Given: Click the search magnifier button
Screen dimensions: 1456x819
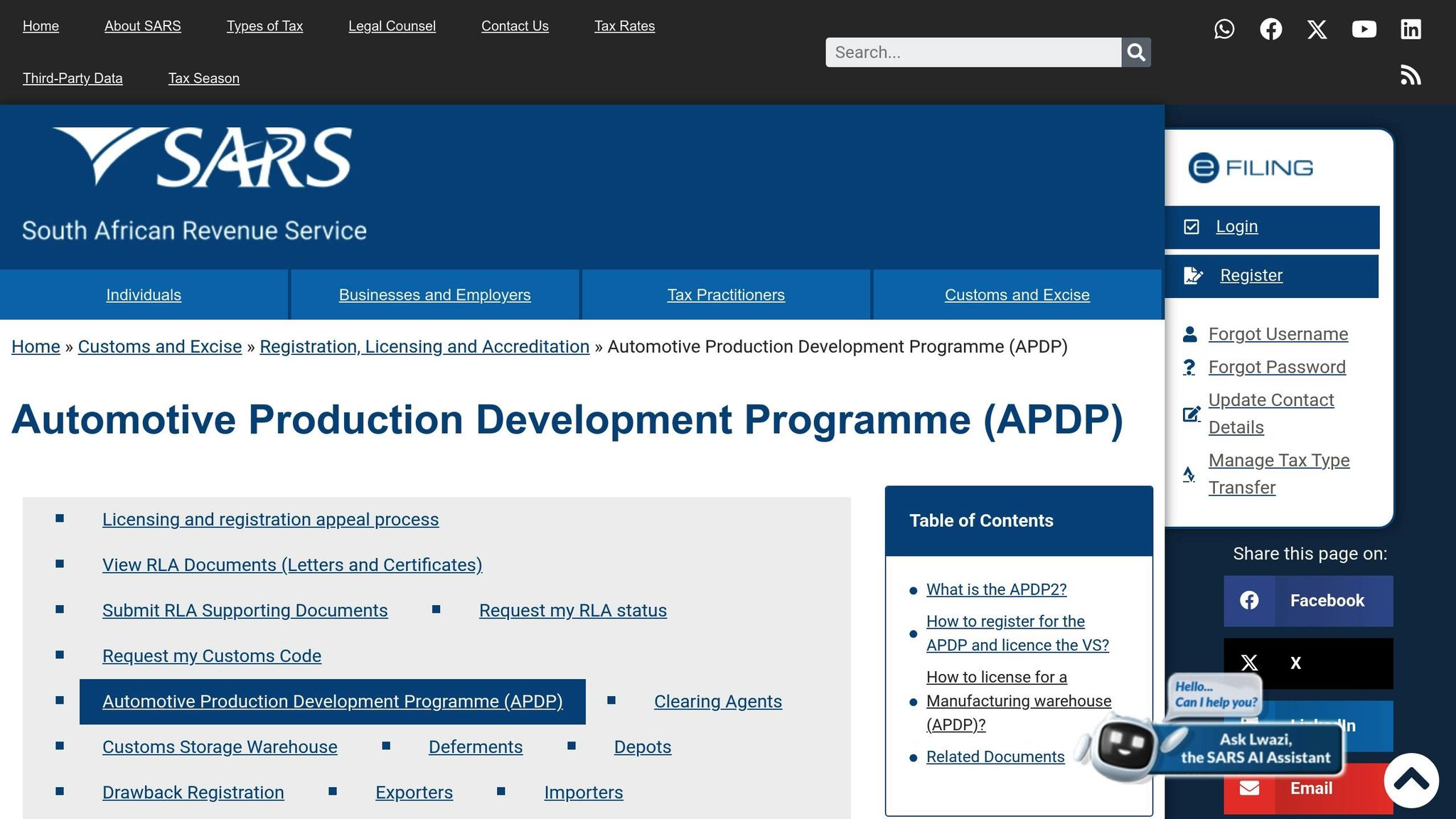Looking at the screenshot, I should coord(1136,53).
